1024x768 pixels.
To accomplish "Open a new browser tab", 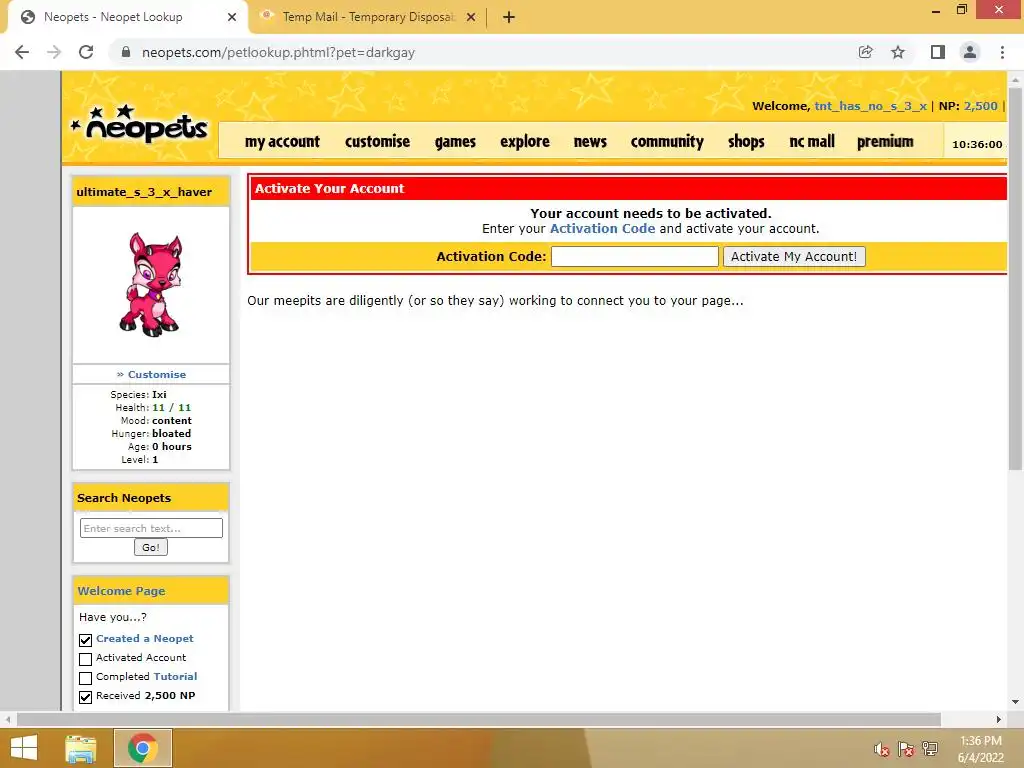I will [x=509, y=18].
